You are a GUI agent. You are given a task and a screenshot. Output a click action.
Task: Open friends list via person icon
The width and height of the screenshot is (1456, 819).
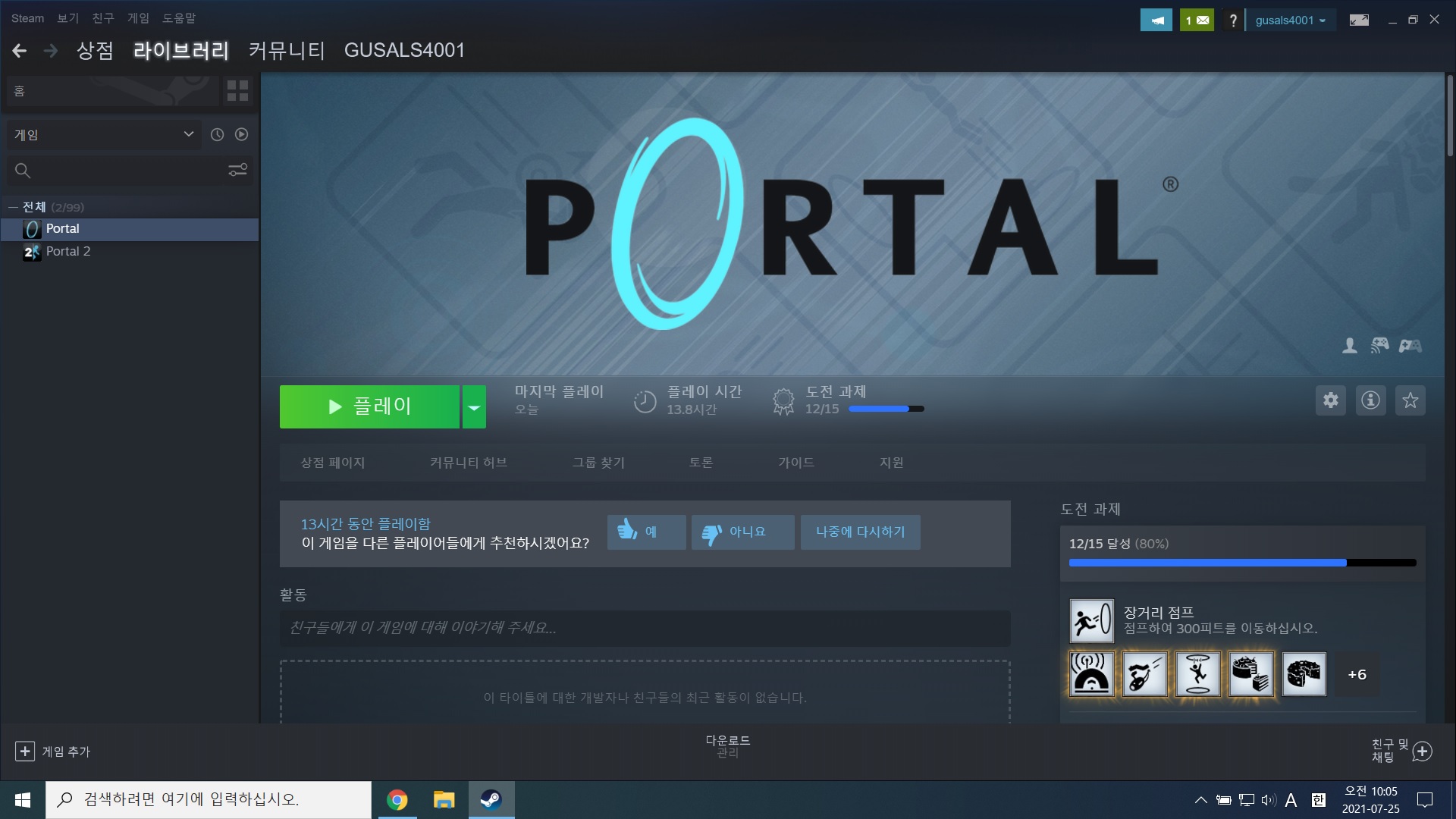coord(1349,346)
